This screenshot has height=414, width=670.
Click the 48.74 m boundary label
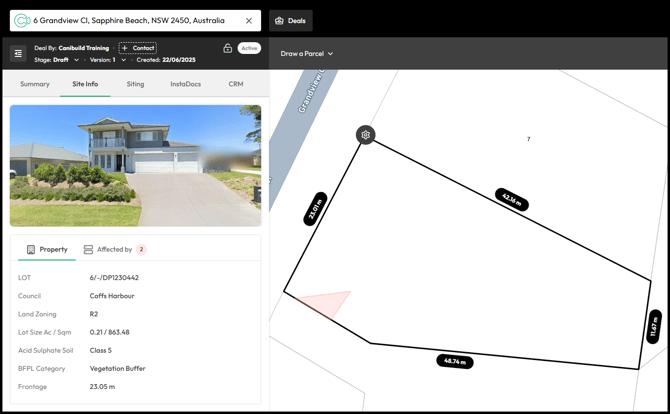click(454, 361)
